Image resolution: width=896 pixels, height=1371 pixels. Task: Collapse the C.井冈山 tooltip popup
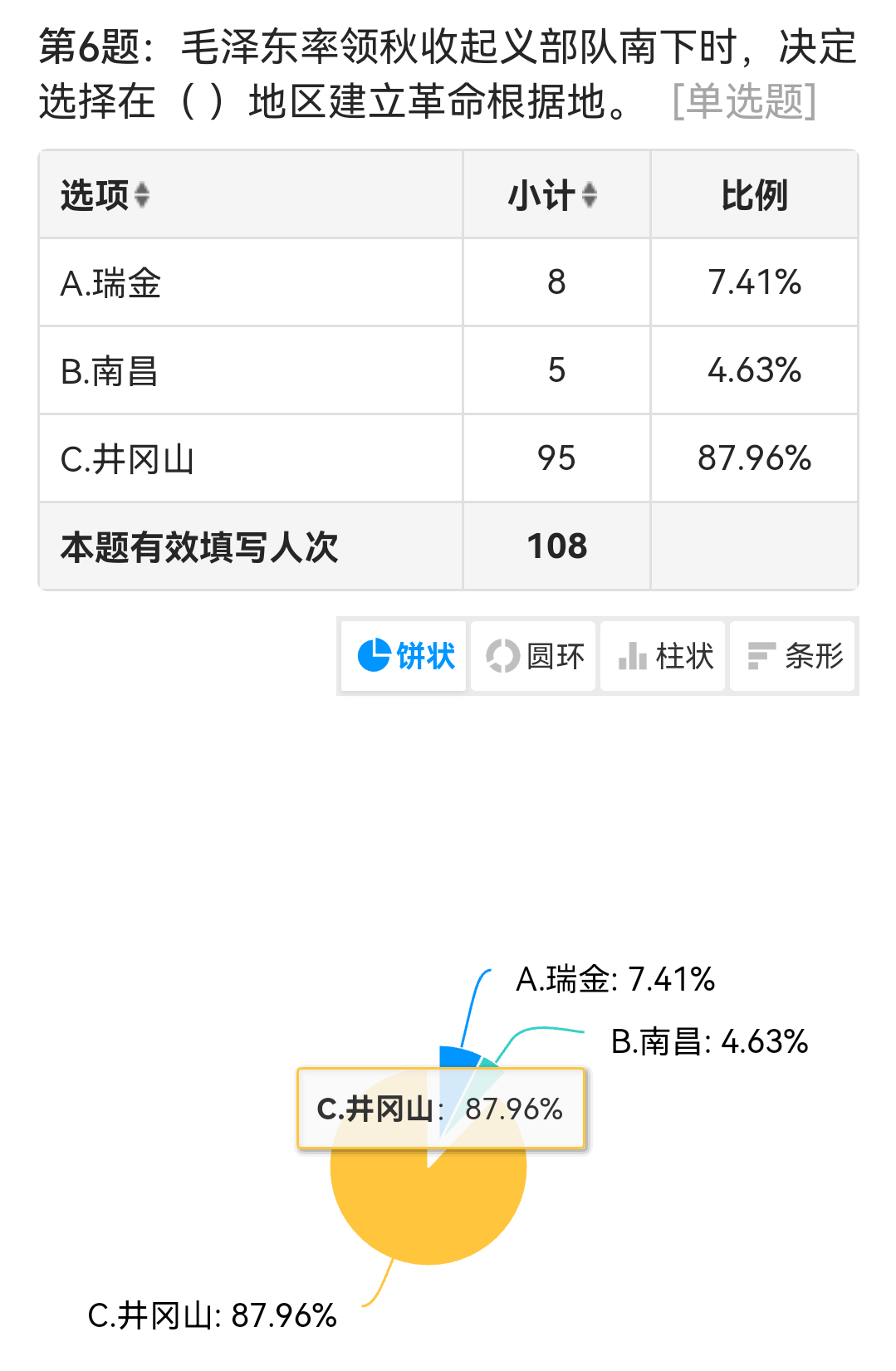coord(441,1108)
